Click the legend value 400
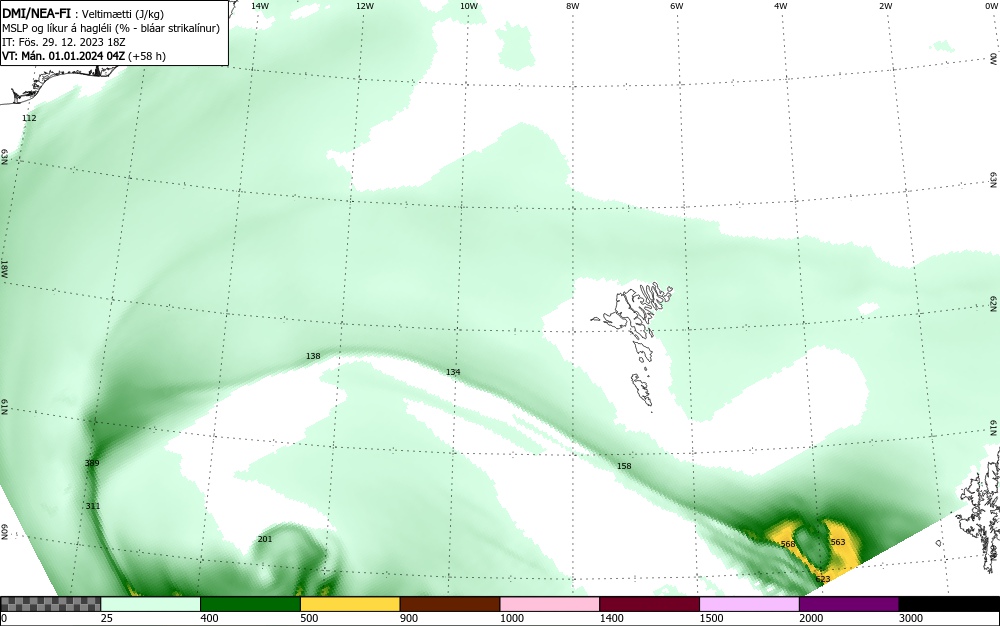This screenshot has width=1000, height=626. click(210, 618)
